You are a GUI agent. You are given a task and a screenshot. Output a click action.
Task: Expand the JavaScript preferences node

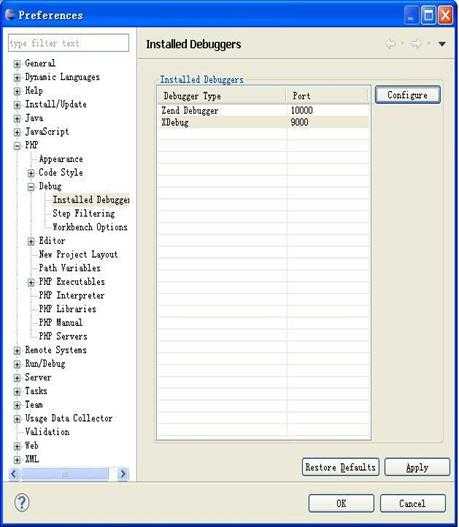pos(17,132)
